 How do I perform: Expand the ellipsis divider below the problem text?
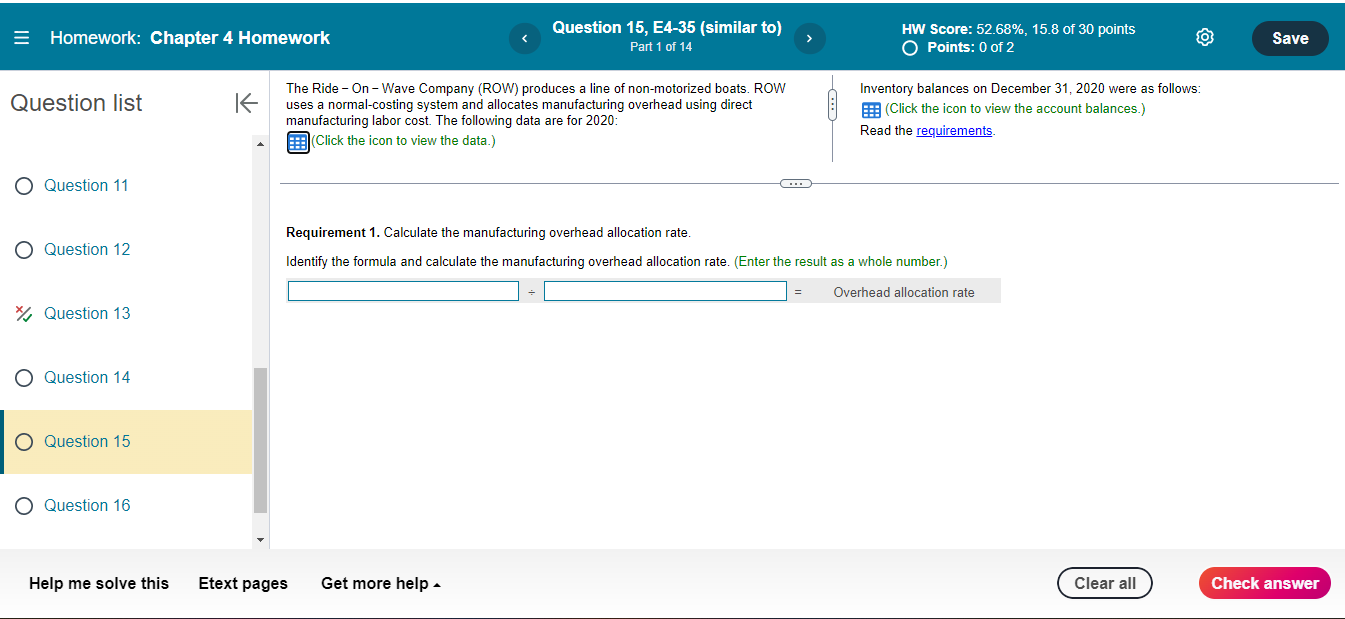795,183
